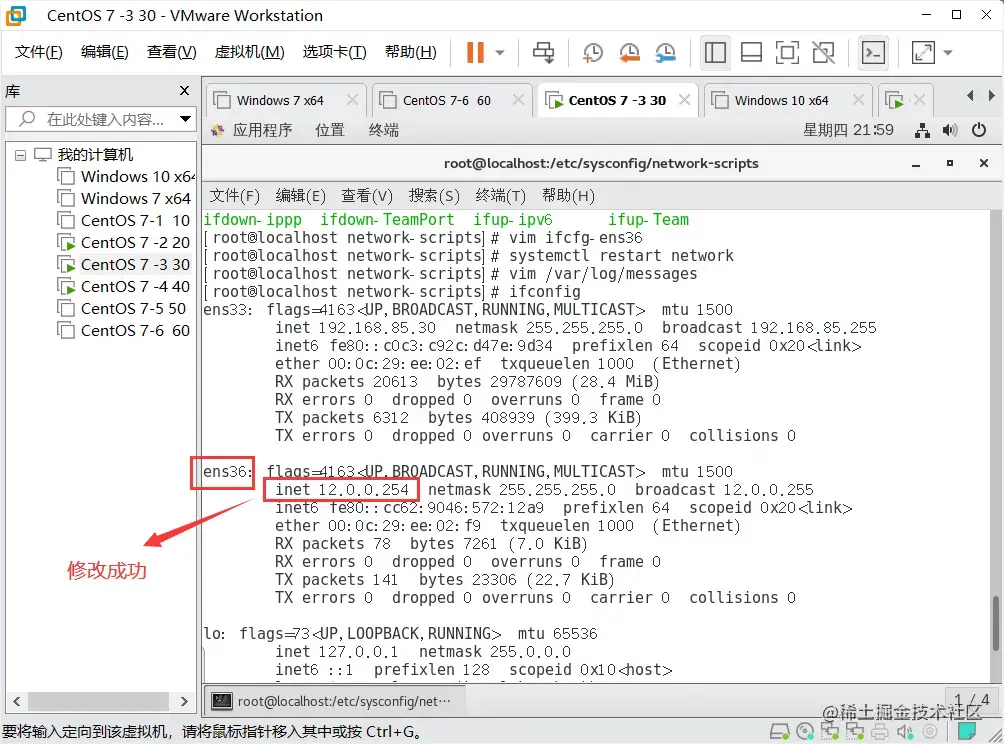
Task: Click the network icon in CentOS panel
Action: coord(922,131)
